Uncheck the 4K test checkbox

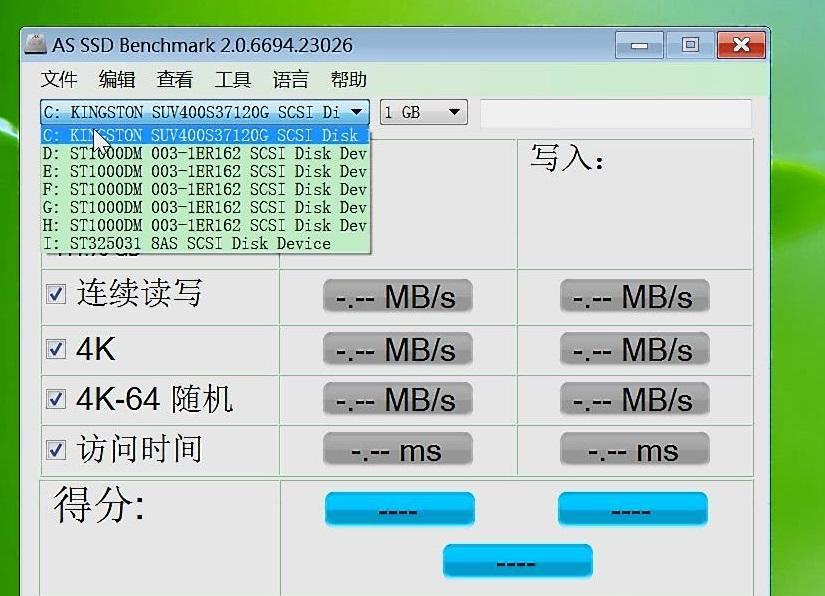pyautogui.click(x=56, y=349)
